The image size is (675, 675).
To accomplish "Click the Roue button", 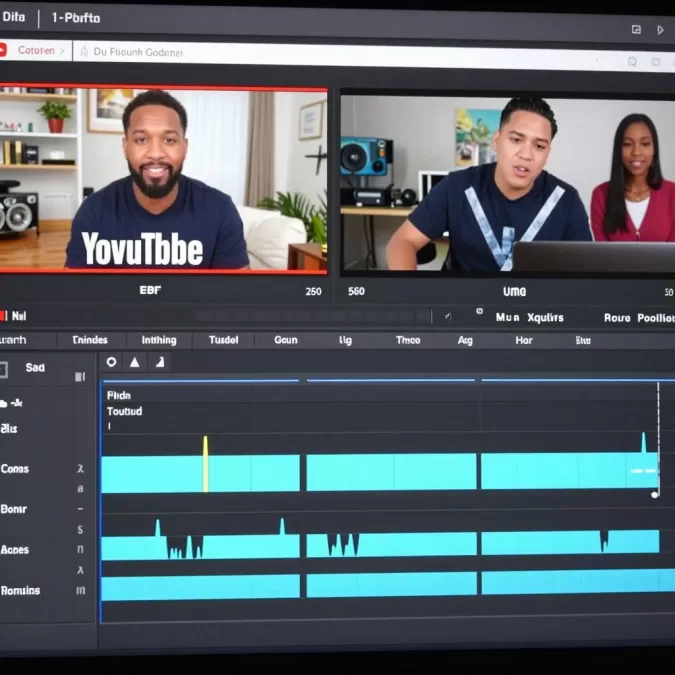I will click(617, 318).
